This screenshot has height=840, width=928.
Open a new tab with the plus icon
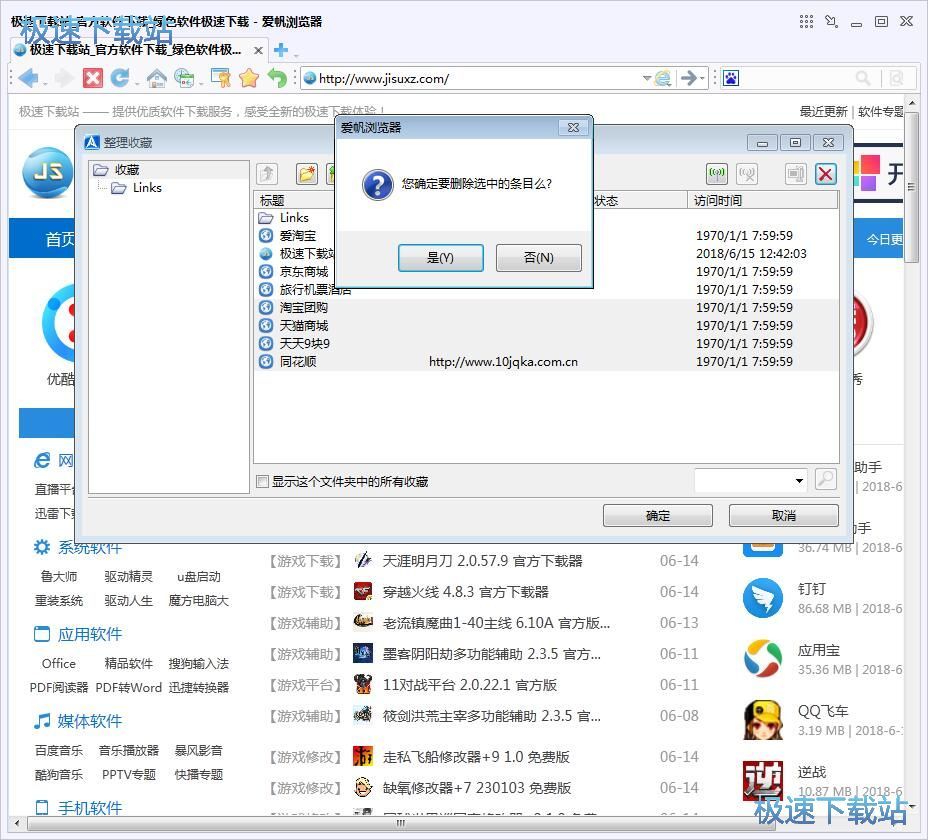point(281,50)
